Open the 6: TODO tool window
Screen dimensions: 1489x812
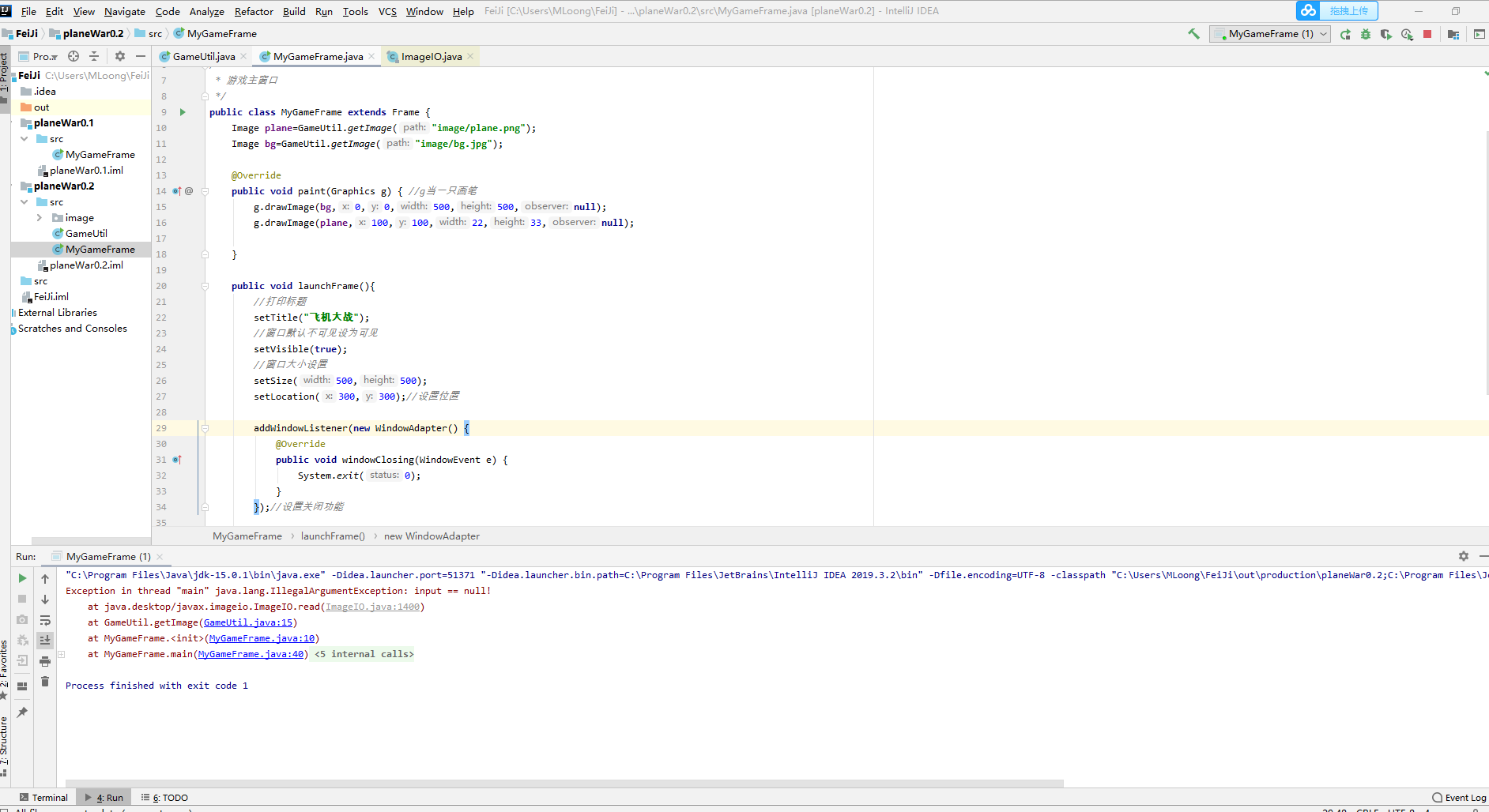(x=164, y=798)
